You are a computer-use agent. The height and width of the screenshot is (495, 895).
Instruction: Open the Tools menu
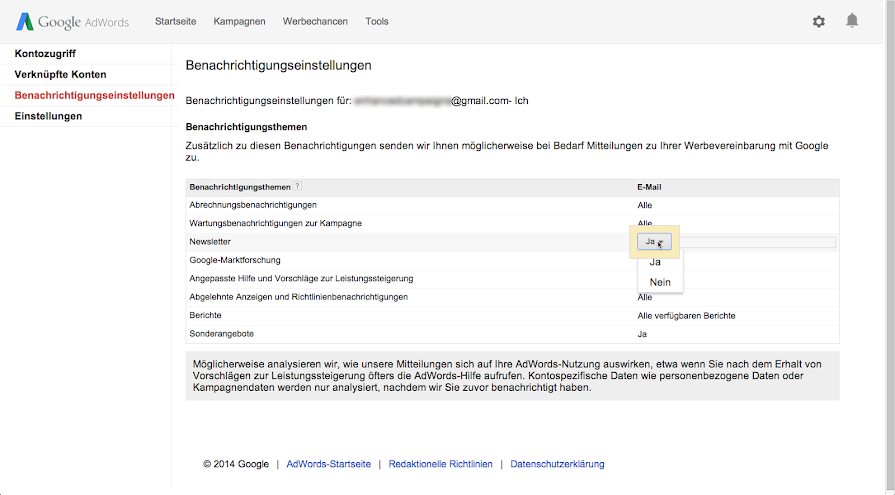[377, 21]
